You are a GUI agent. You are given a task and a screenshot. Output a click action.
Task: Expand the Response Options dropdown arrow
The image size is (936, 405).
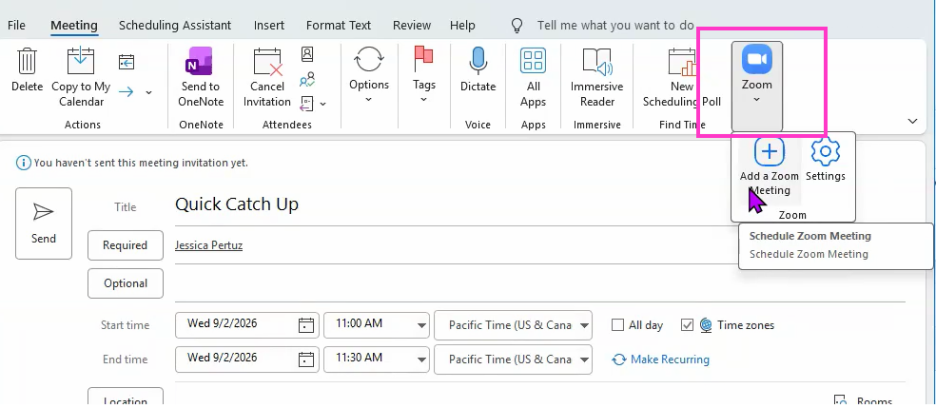click(x=323, y=104)
